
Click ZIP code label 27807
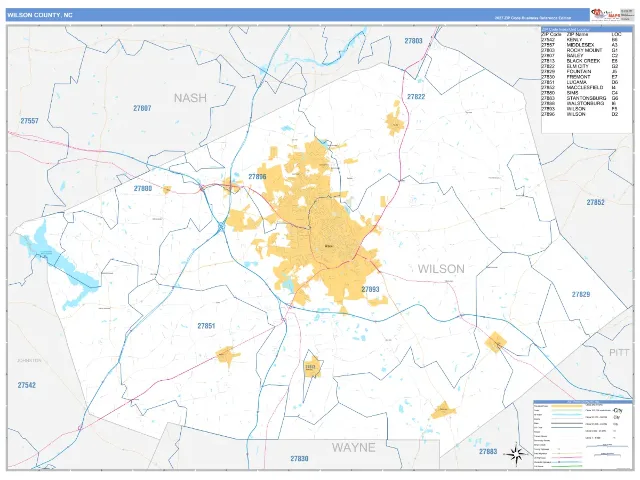pos(142,108)
